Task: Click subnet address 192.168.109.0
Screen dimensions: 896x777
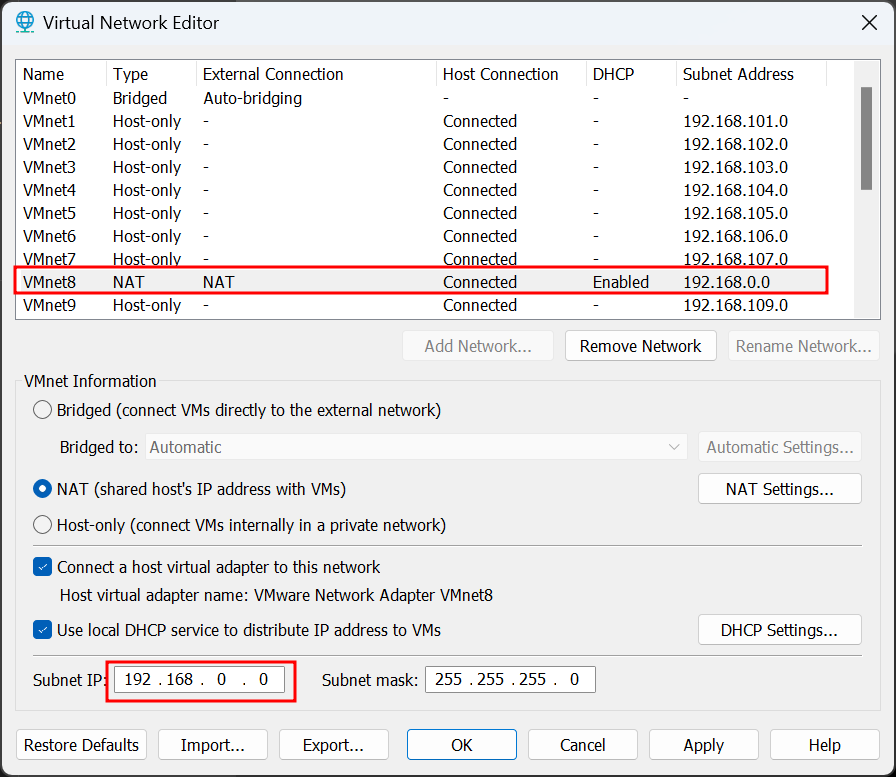Action: pyautogui.click(x=735, y=305)
